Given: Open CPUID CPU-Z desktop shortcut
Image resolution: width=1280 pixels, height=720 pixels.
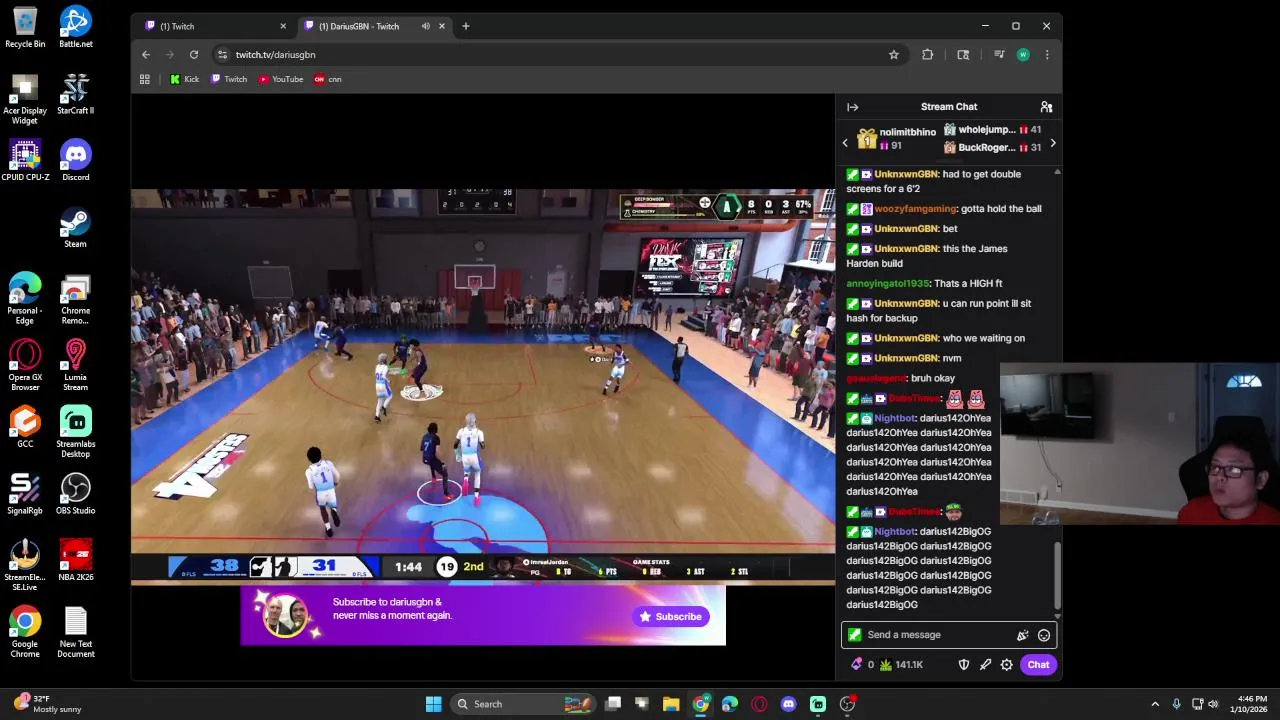Looking at the screenshot, I should (x=25, y=161).
